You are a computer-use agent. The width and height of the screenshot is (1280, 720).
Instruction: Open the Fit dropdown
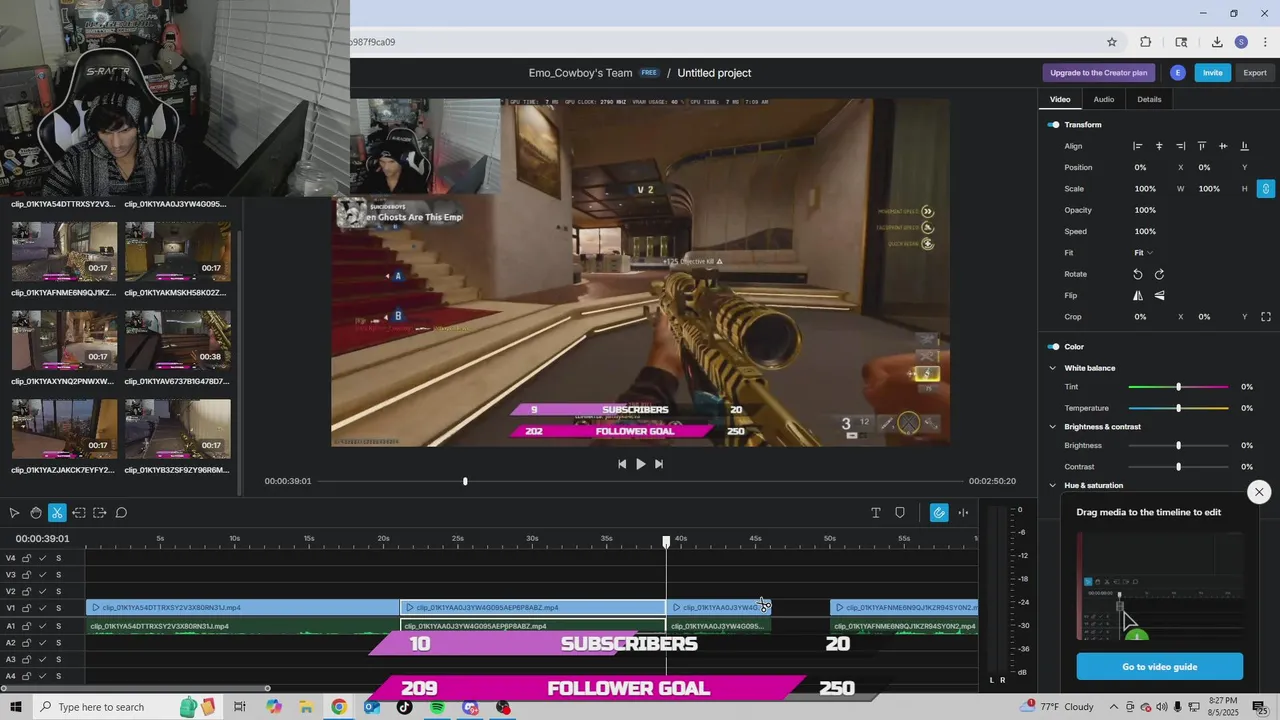[x=1143, y=253]
